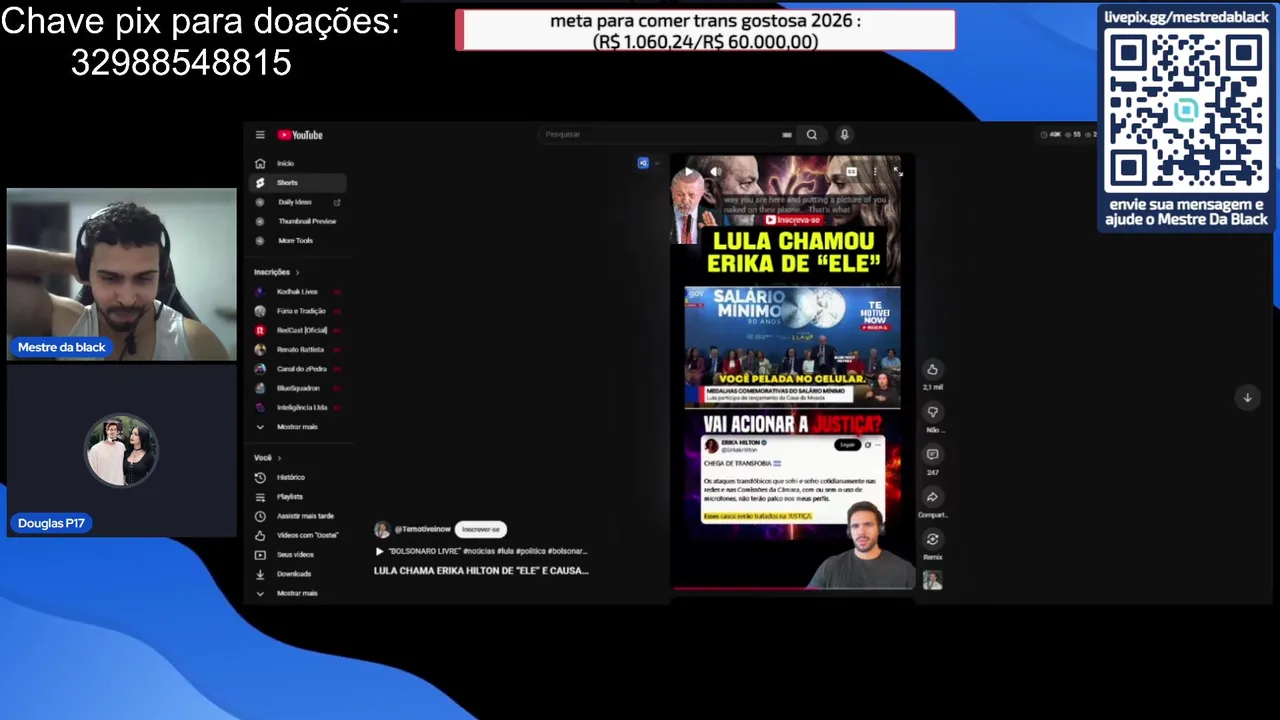
Task: Open the three-dot more options on Short
Action: pos(875,172)
